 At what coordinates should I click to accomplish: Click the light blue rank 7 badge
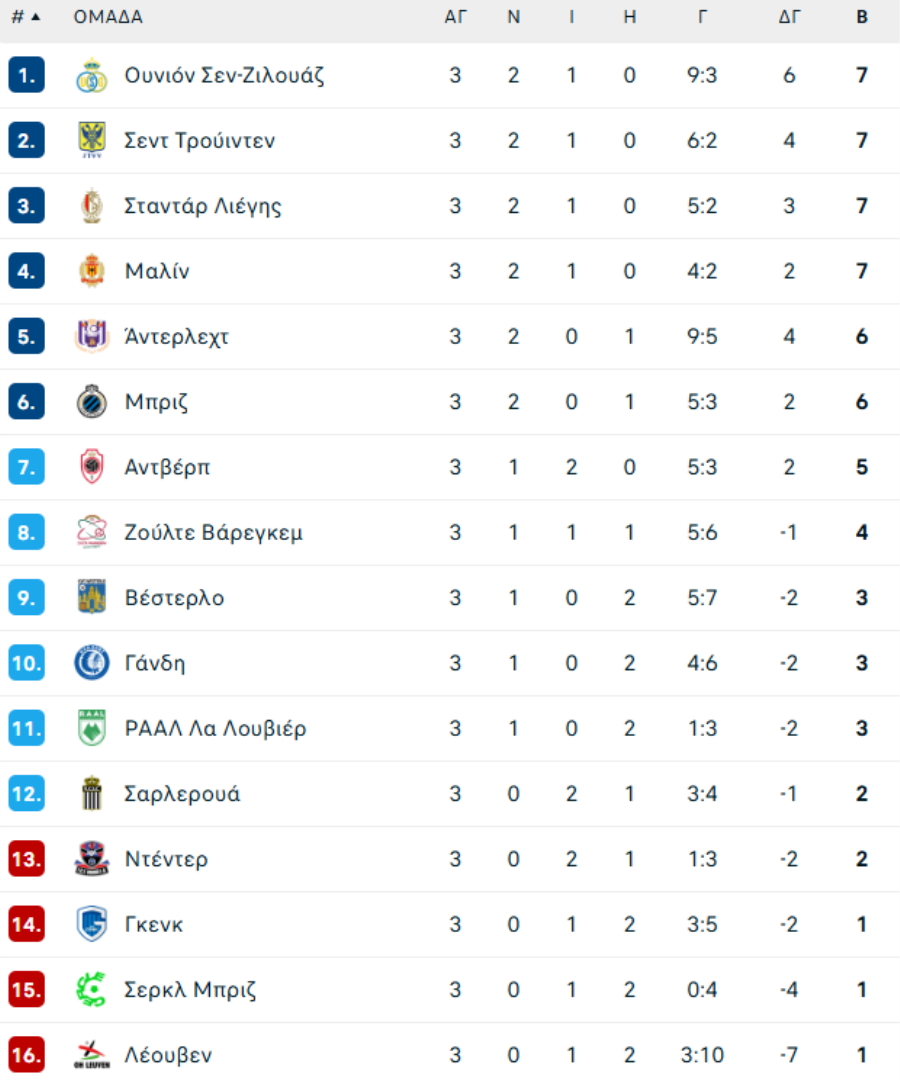click(26, 467)
